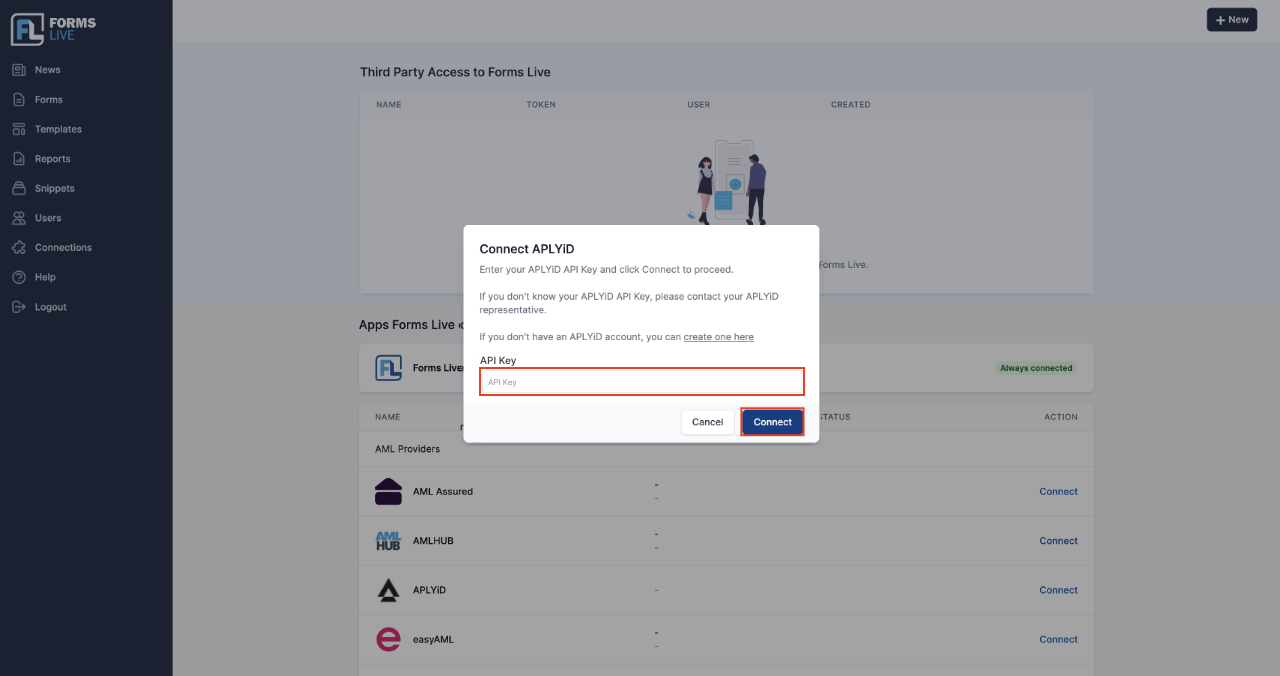Click the Users sidebar icon
Screen dimensions: 1280x676
(18, 218)
